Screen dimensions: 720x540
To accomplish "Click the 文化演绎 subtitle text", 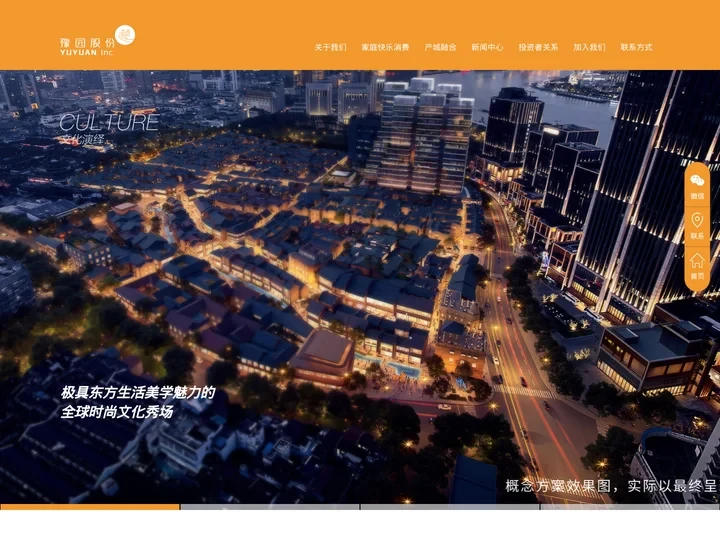I will 83,140.
